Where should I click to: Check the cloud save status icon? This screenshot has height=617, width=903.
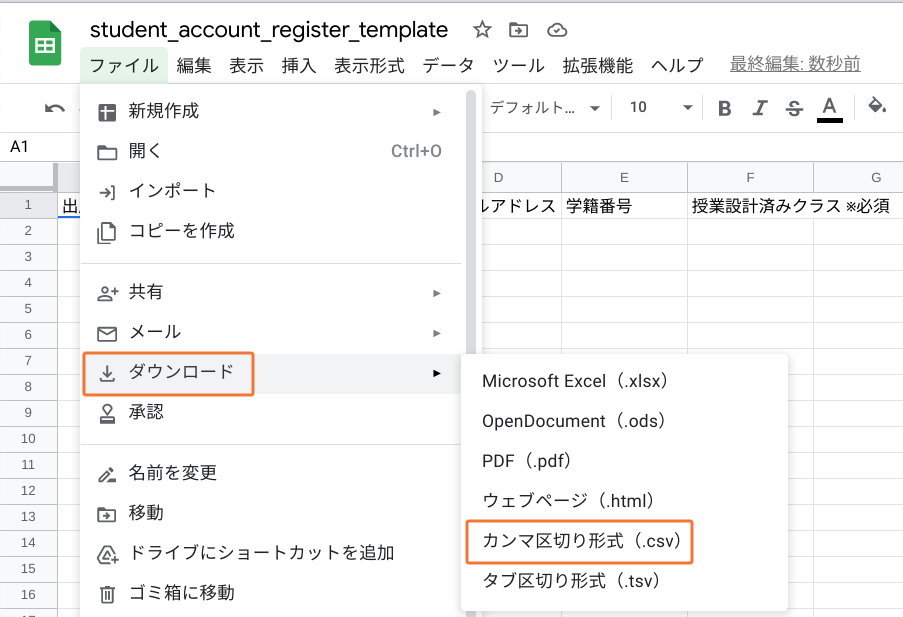pyautogui.click(x=557, y=30)
